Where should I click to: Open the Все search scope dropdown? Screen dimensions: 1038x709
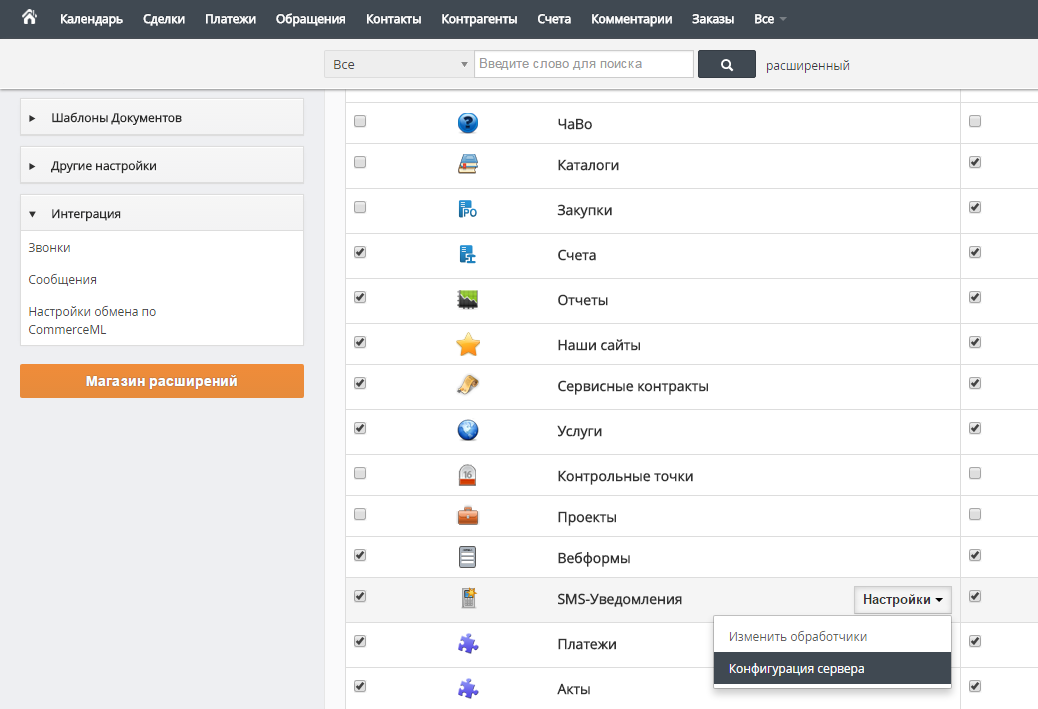click(x=398, y=65)
